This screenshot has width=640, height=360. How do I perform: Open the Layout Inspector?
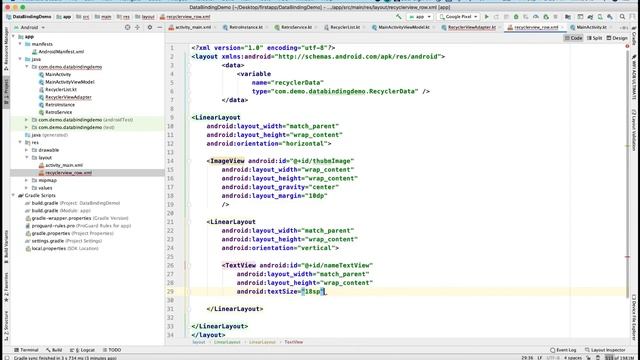tap(605, 350)
